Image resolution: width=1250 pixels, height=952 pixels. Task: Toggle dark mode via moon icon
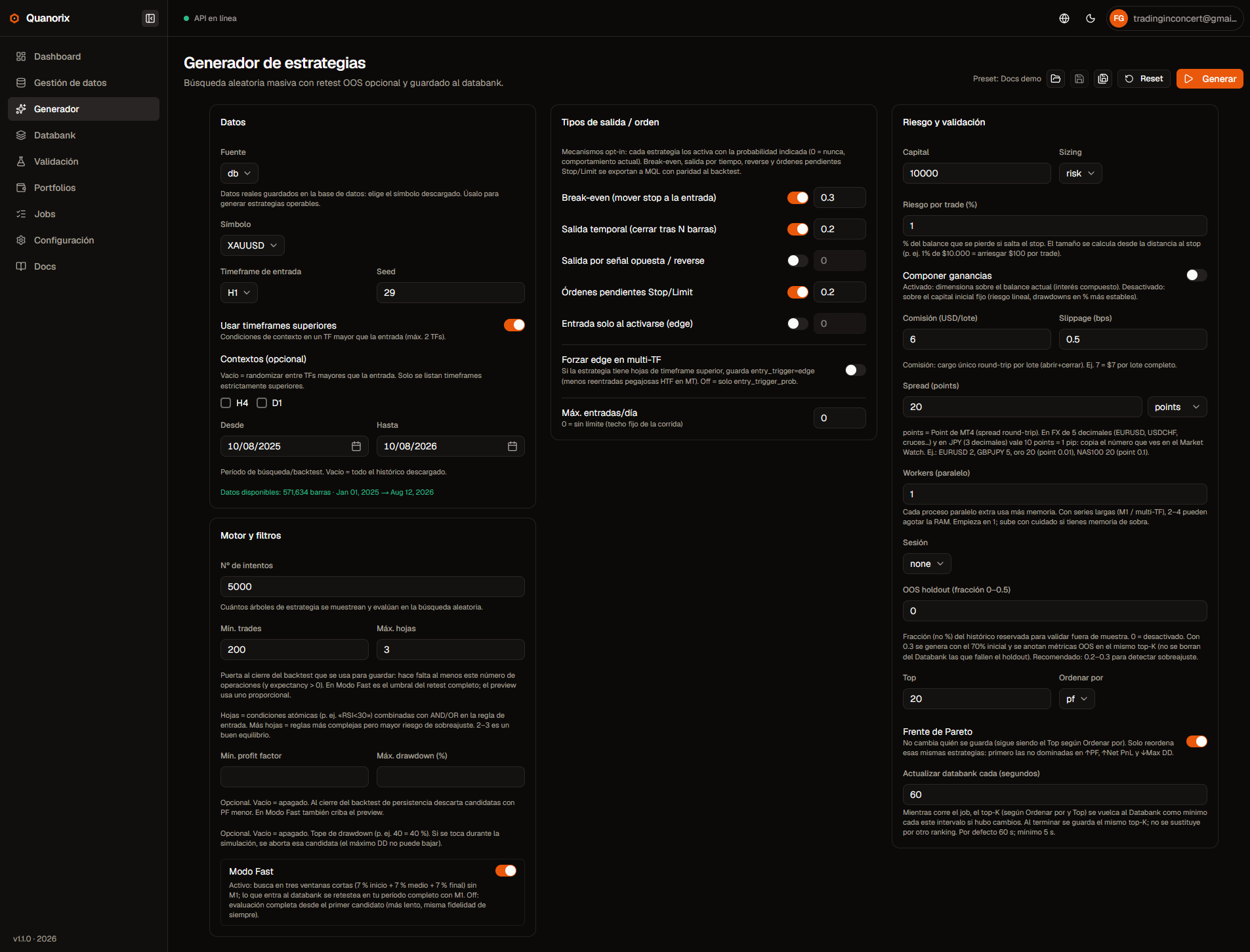tap(1091, 18)
